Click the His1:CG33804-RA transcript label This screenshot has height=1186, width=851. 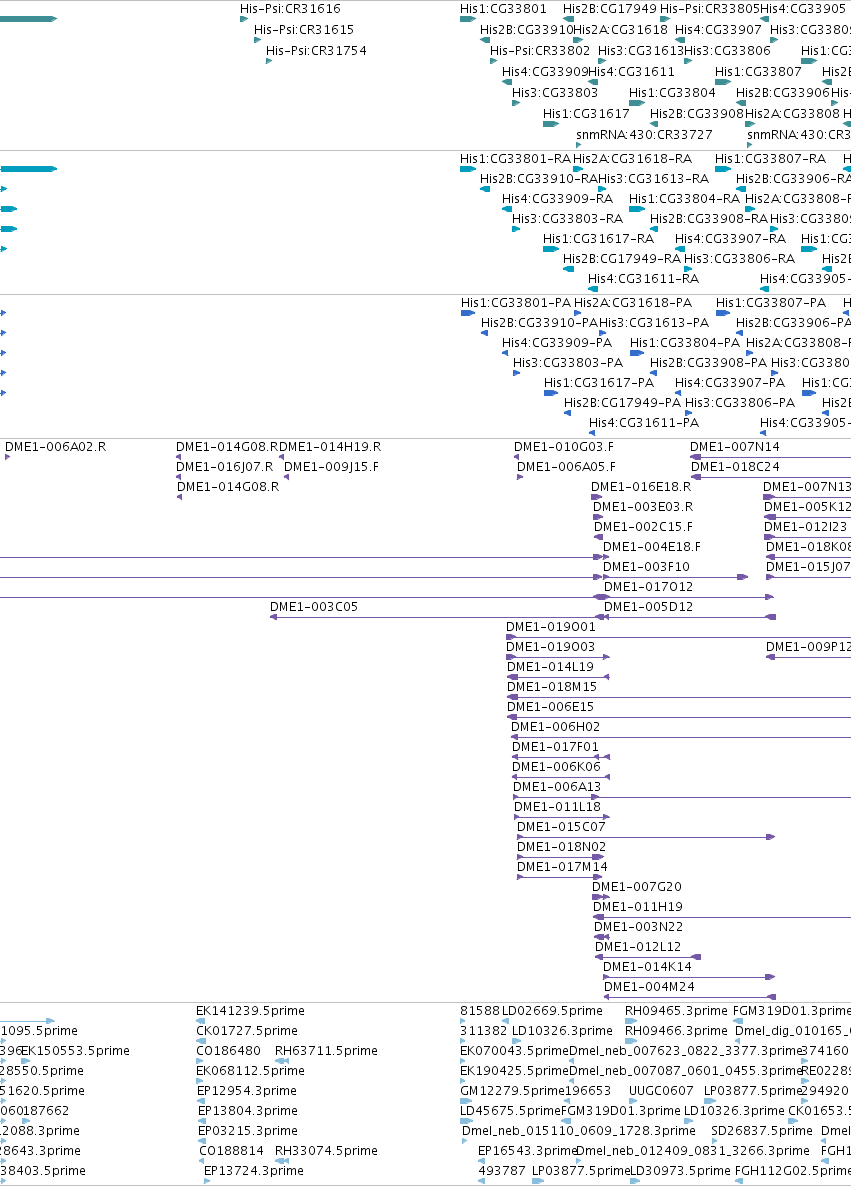pyautogui.click(x=685, y=199)
